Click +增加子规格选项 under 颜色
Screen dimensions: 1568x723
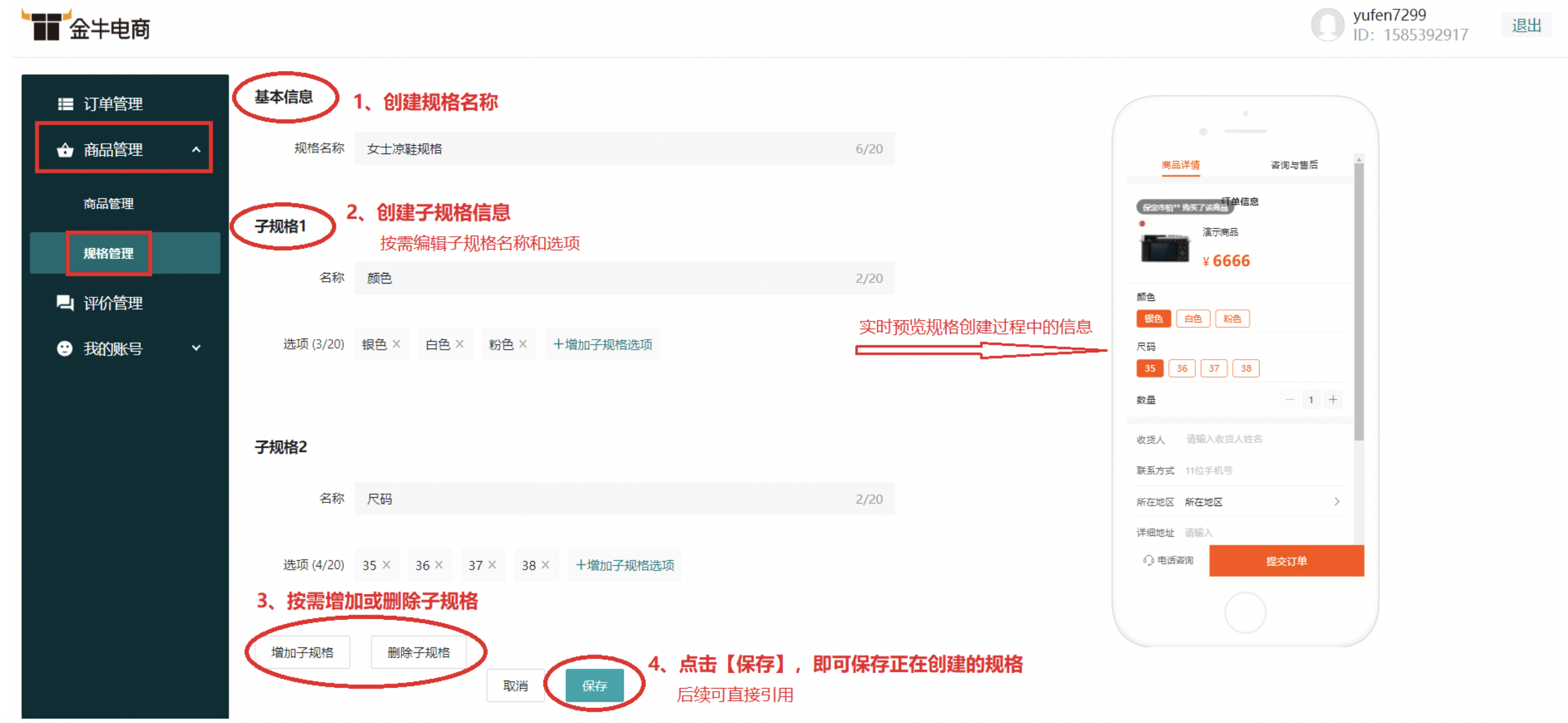point(602,345)
